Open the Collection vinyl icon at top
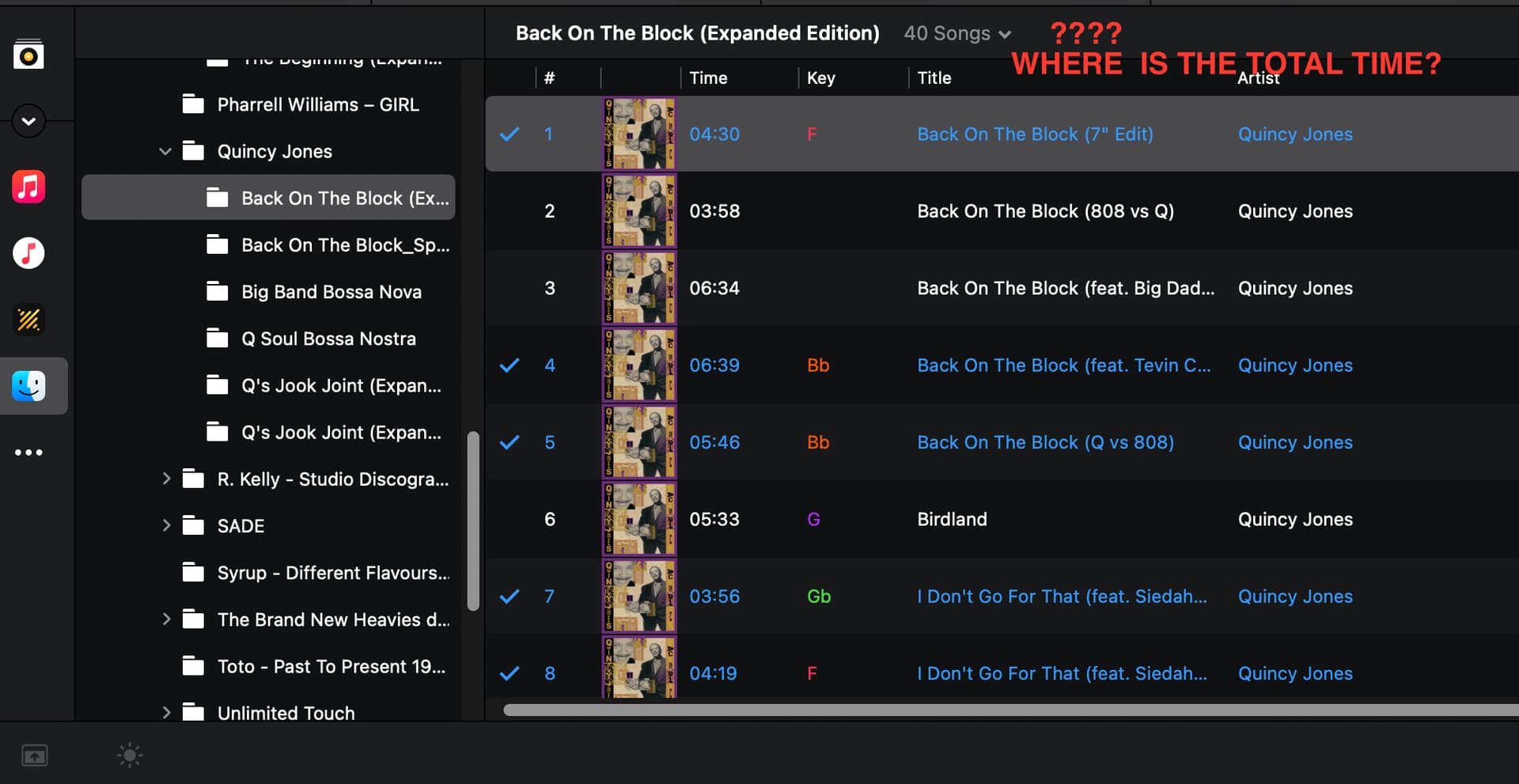The width and height of the screenshot is (1519, 784). point(28,55)
